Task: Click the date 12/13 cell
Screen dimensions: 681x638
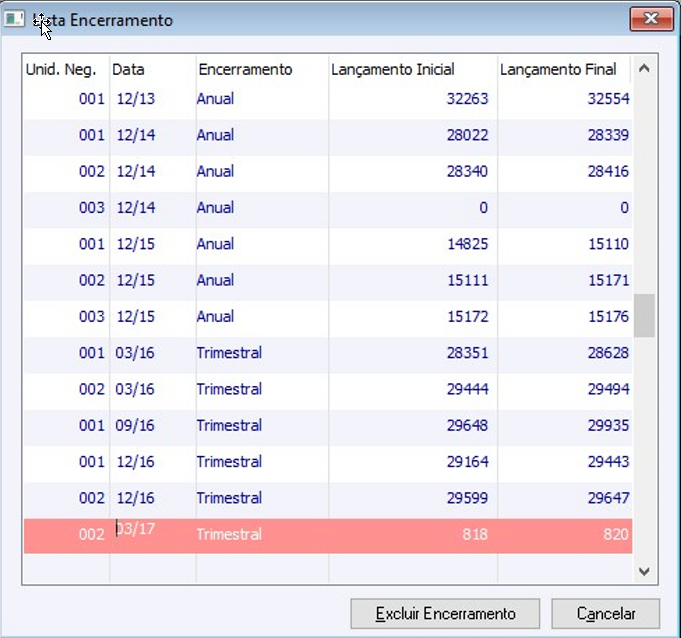Action: click(x=136, y=99)
